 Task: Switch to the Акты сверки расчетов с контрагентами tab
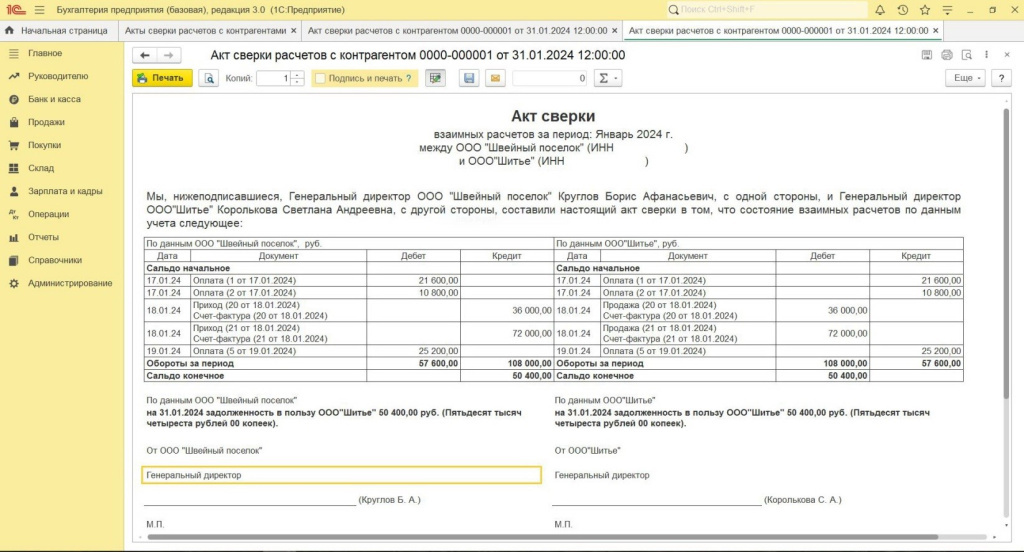click(x=205, y=31)
